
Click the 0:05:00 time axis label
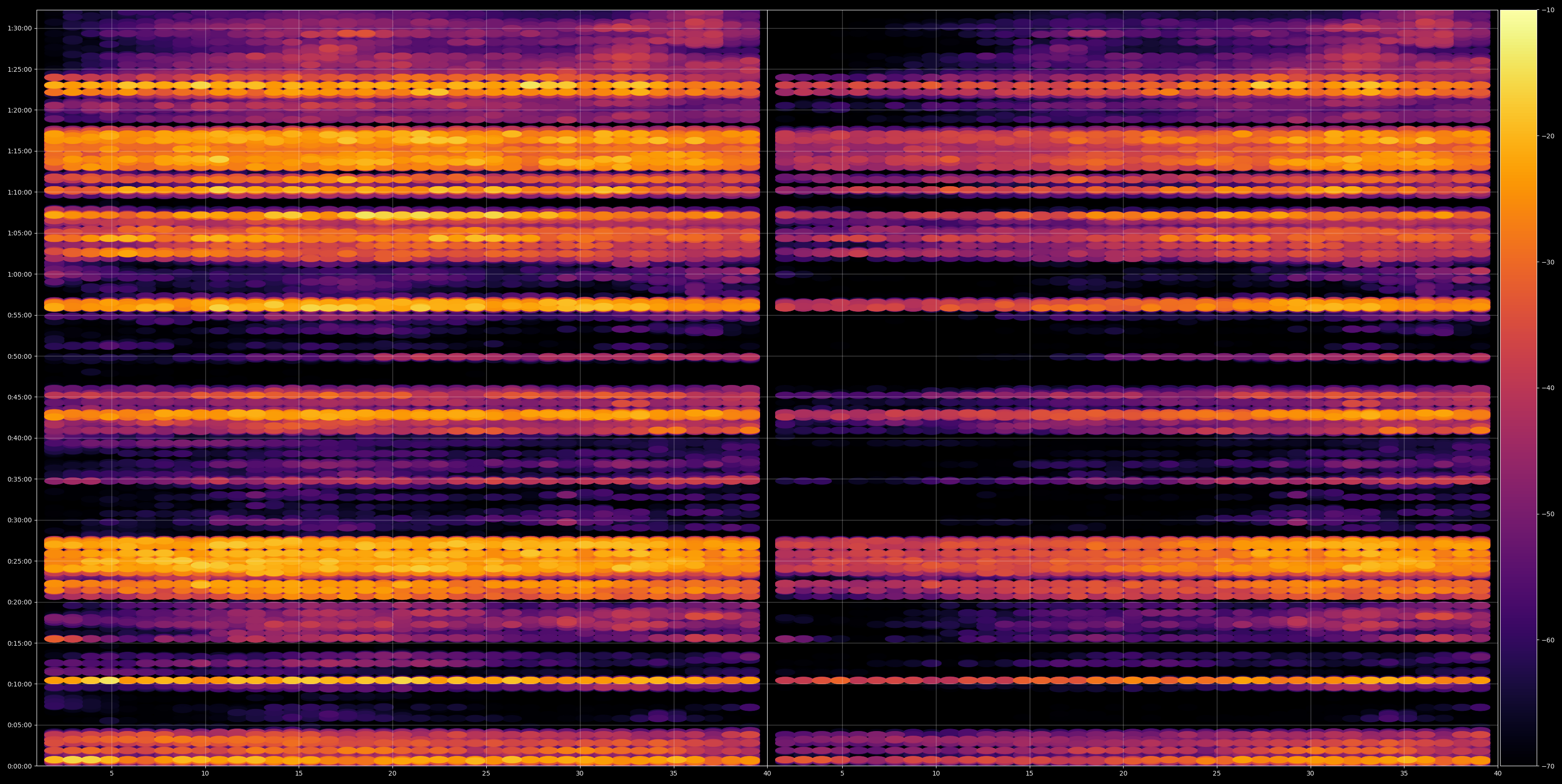tap(20, 725)
